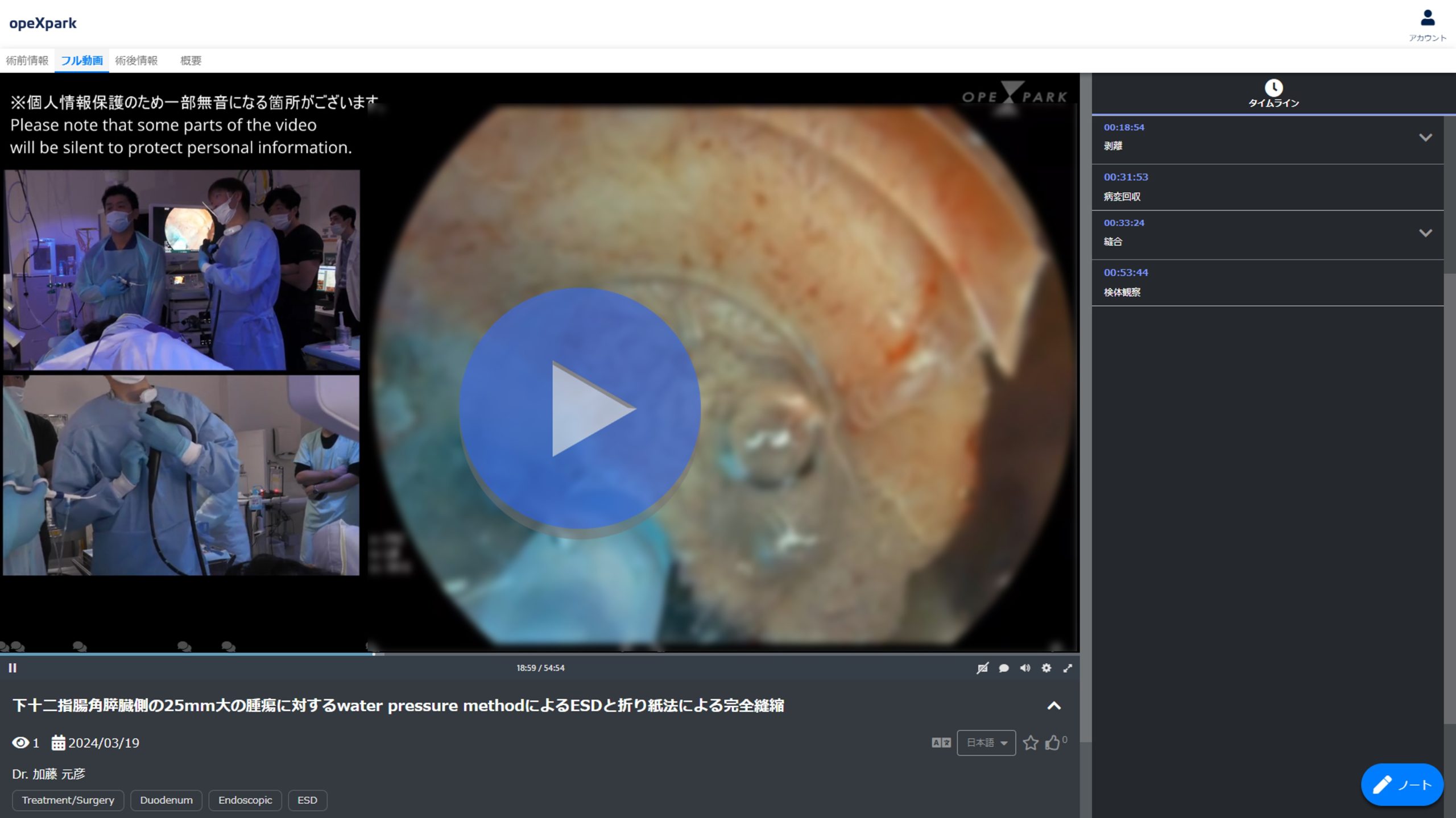Expand the 剥離 timeline entry chevron
Image resolution: width=1456 pixels, height=818 pixels.
1425,138
